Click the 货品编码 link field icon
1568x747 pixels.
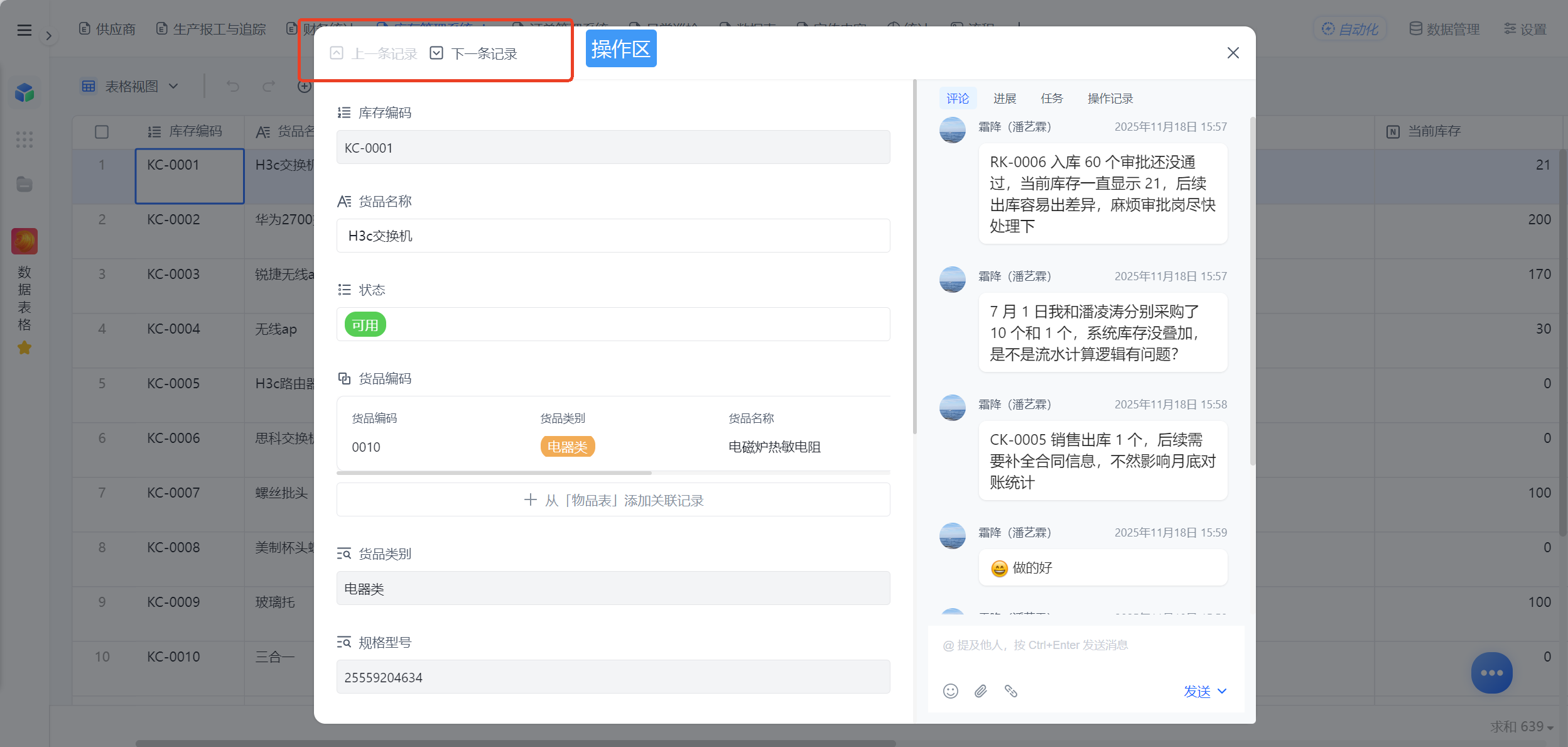tap(344, 378)
